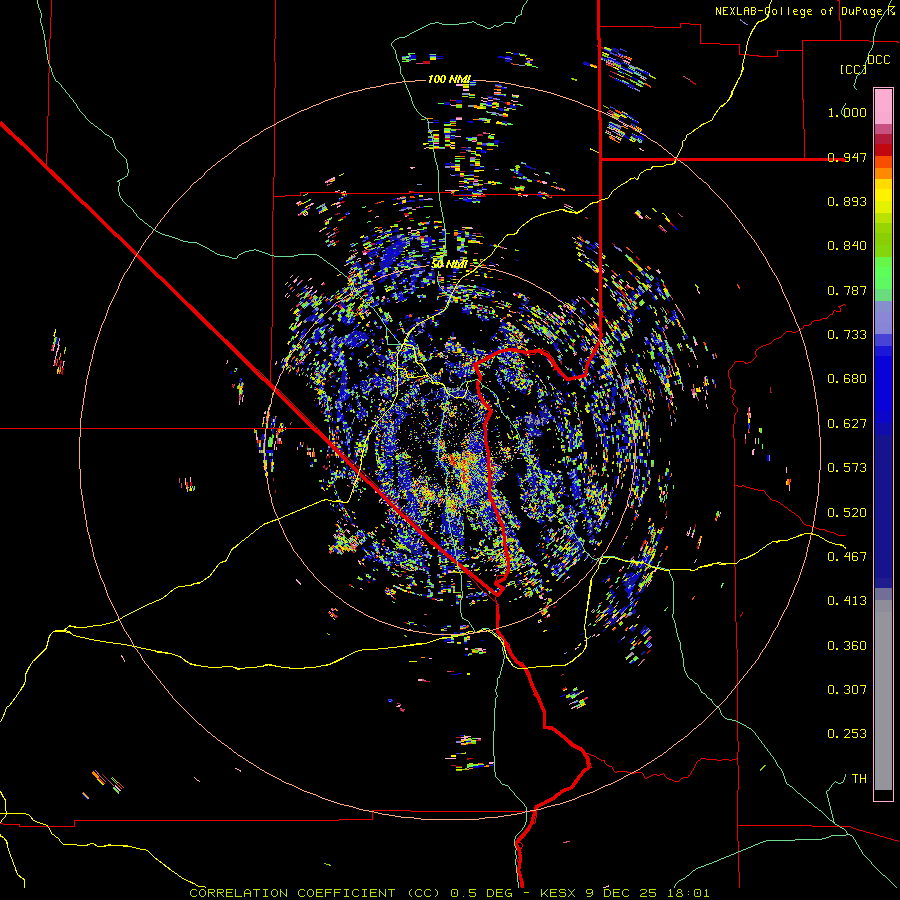Click the 9 DEC 25 date text
900x900 pixels.
pos(621,893)
